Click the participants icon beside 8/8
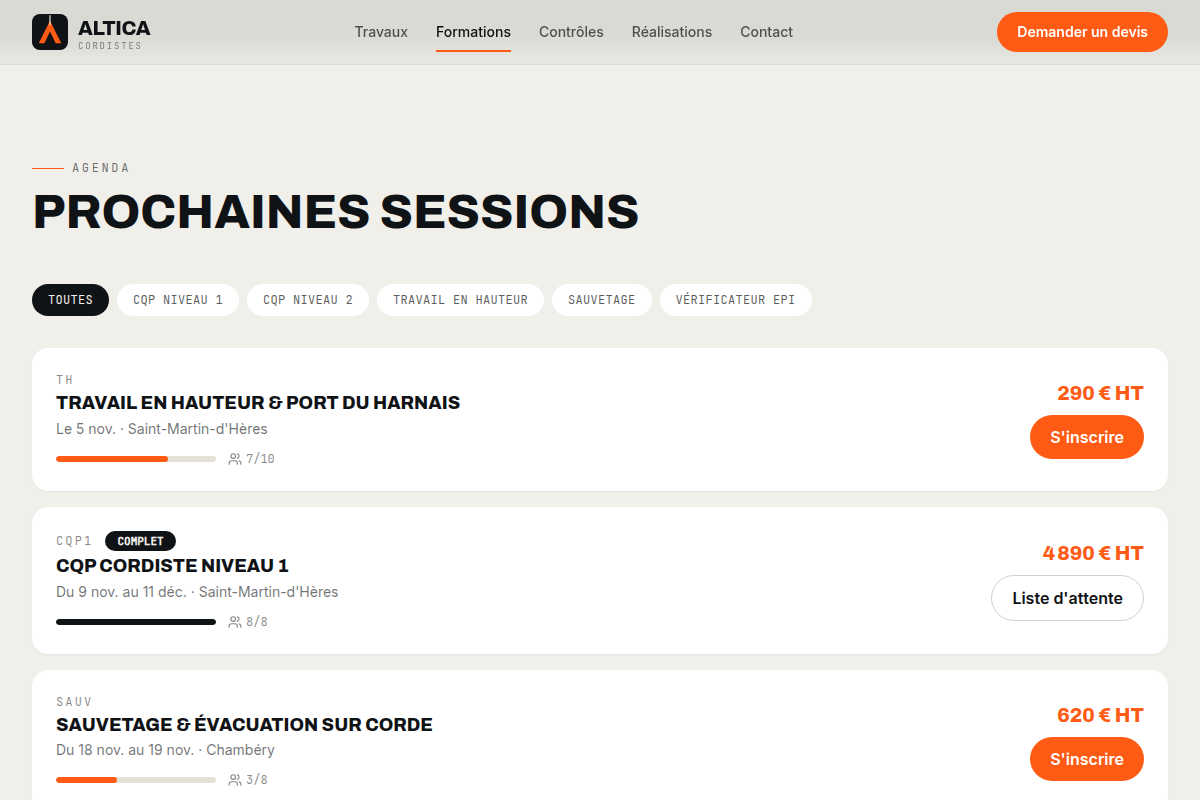The height and width of the screenshot is (800, 1200). pos(235,622)
